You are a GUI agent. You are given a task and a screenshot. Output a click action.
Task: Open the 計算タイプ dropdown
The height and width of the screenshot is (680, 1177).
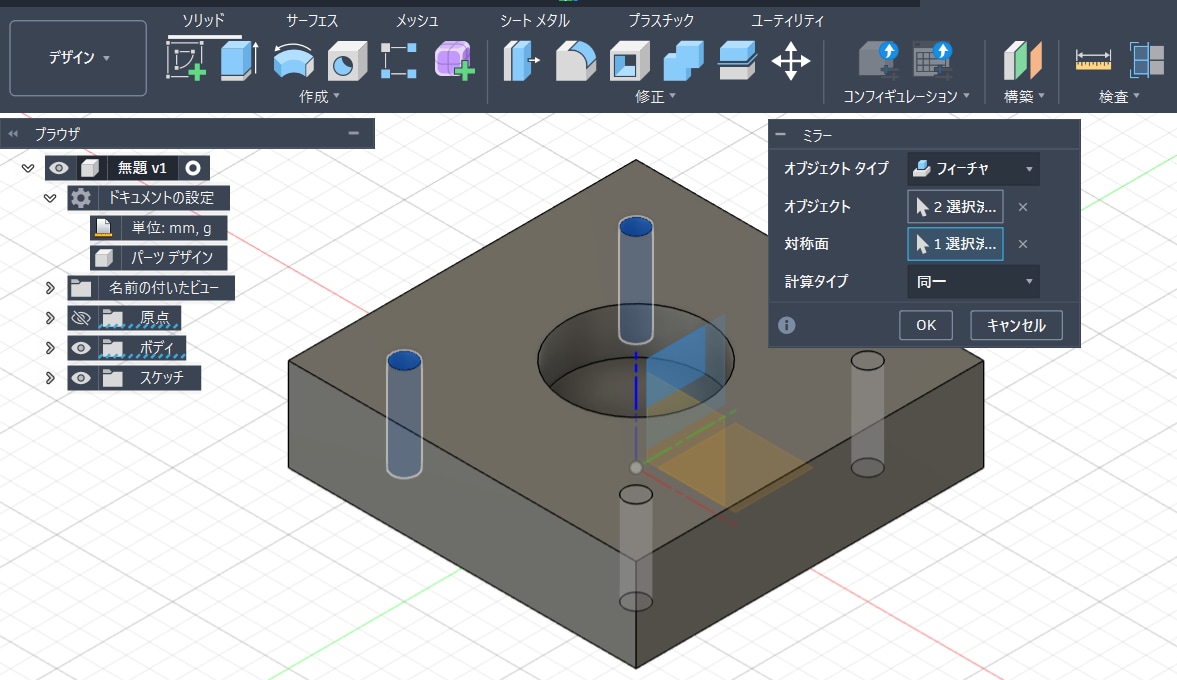click(x=974, y=281)
